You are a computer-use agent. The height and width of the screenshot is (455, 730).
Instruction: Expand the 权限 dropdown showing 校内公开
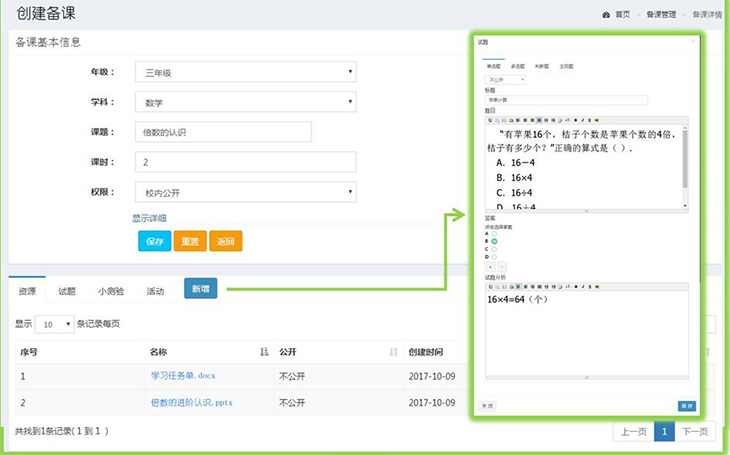(x=245, y=192)
